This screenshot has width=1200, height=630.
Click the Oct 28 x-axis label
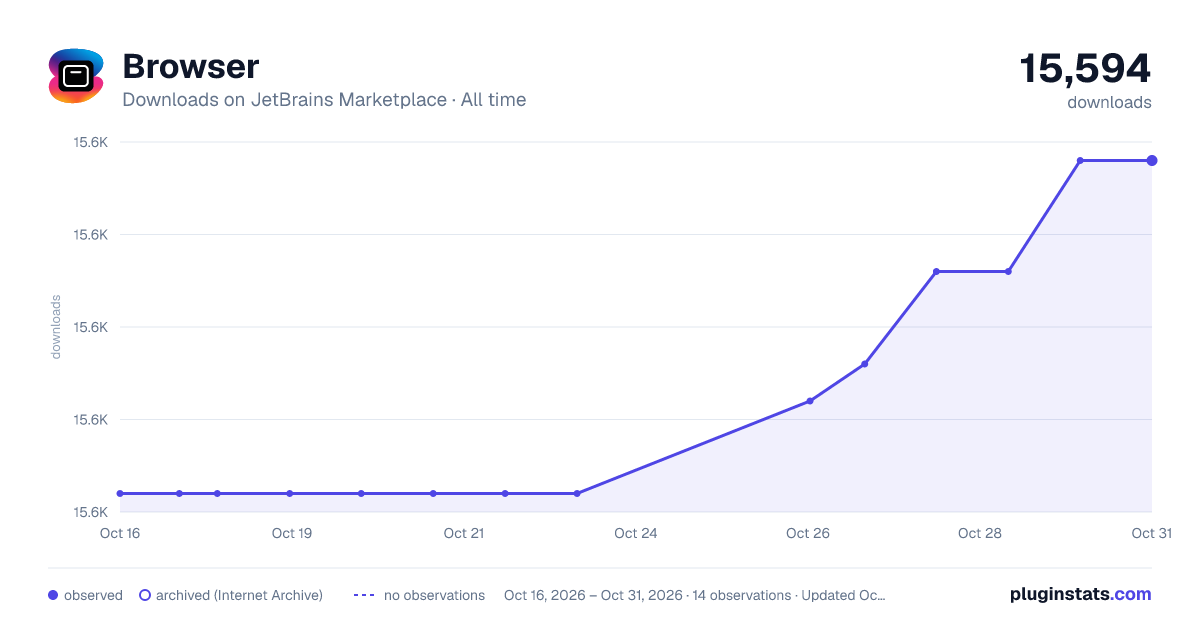(x=980, y=533)
